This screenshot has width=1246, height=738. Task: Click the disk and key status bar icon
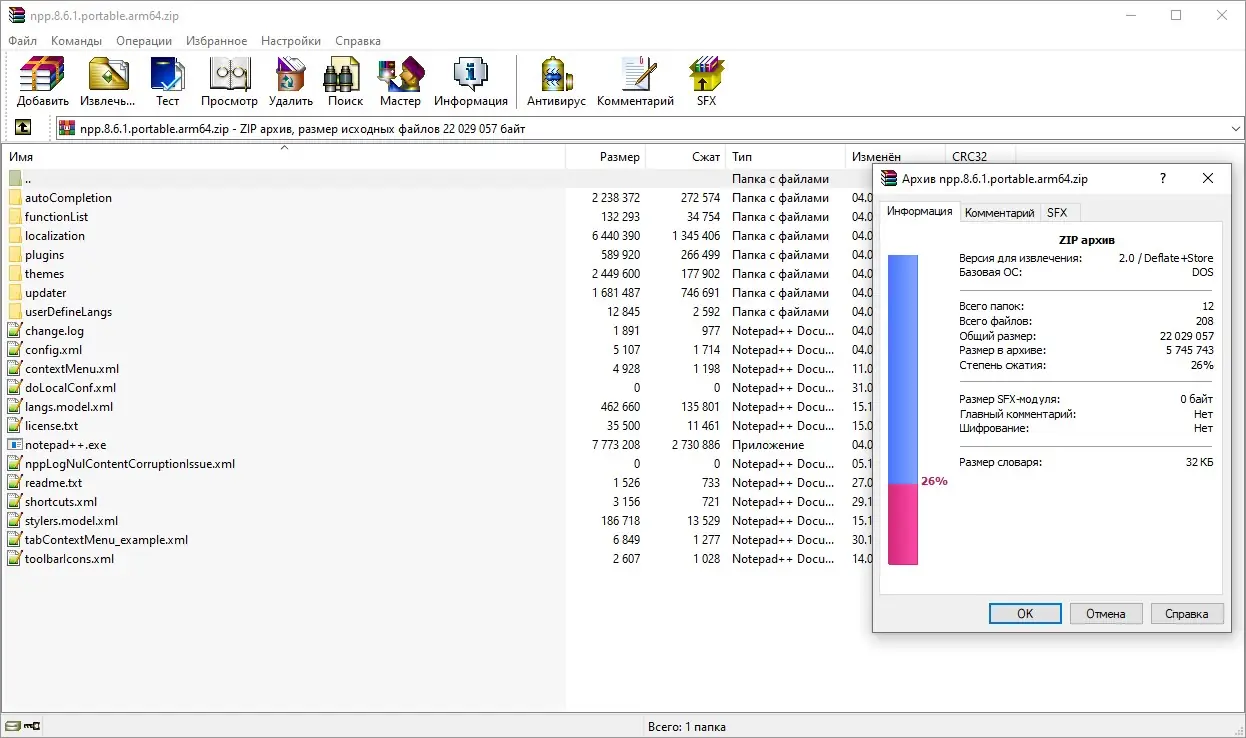click(23, 726)
